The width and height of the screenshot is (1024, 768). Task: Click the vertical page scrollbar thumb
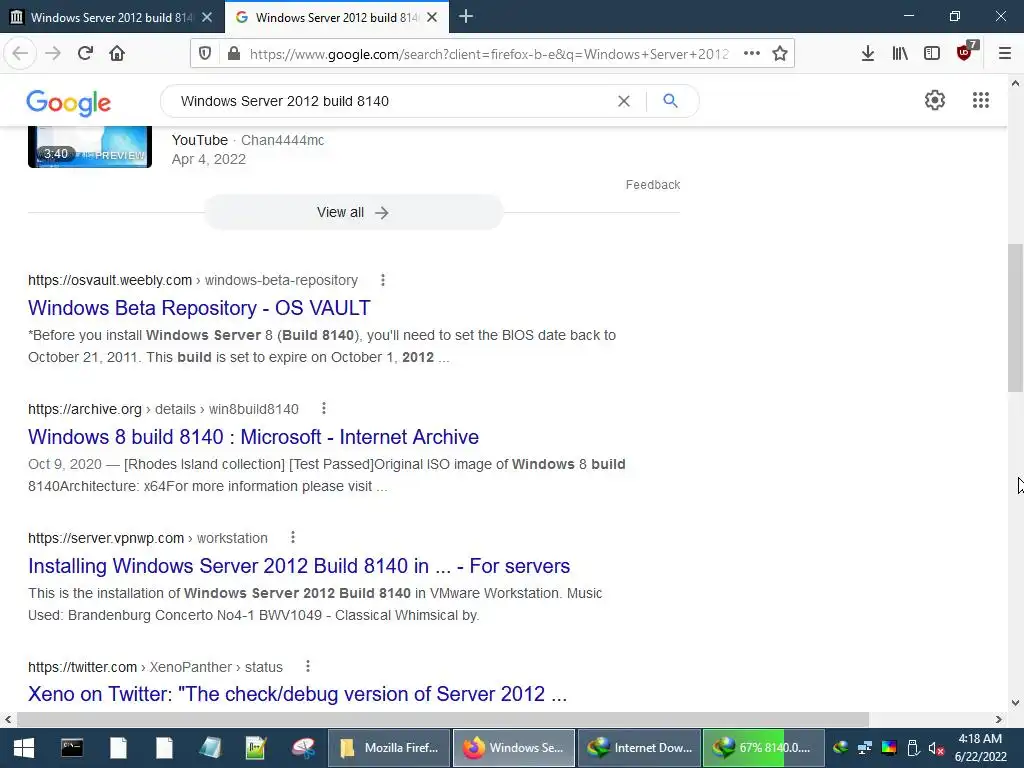(1015, 318)
